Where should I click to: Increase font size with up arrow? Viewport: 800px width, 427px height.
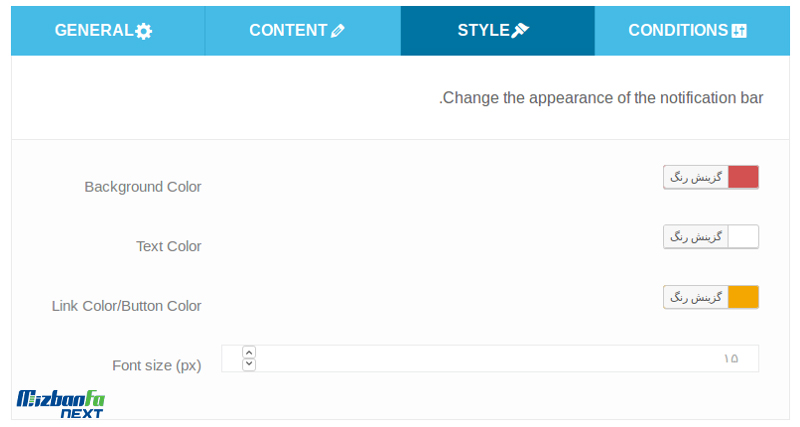tap(249, 353)
